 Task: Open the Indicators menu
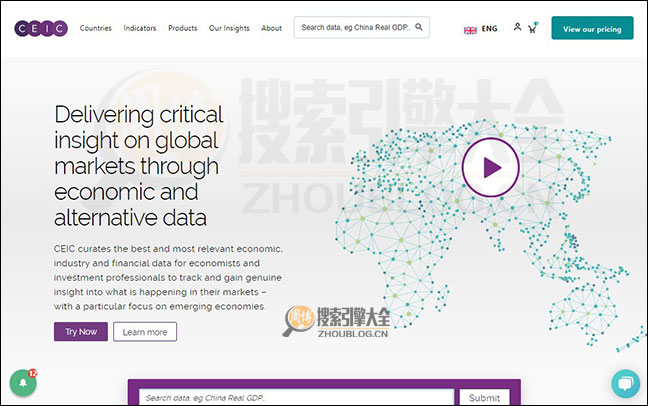pos(140,28)
